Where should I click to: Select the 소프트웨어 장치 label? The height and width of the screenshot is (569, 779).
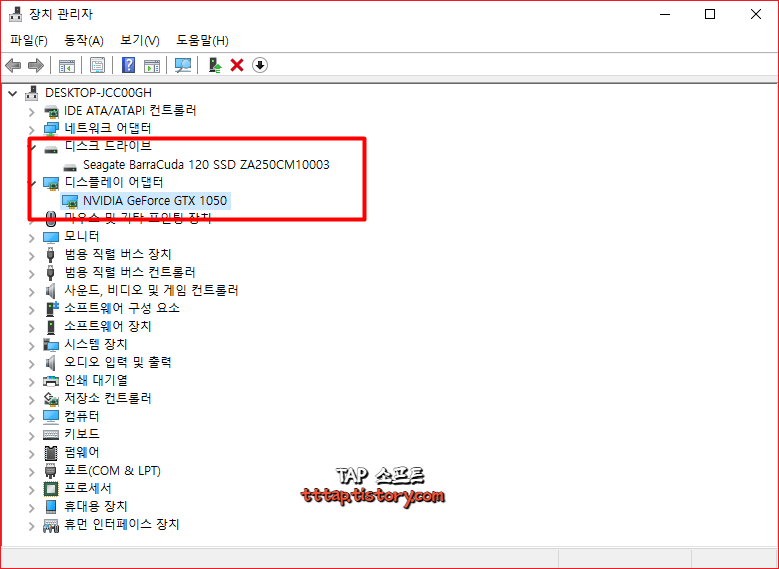pyautogui.click(x=108, y=326)
